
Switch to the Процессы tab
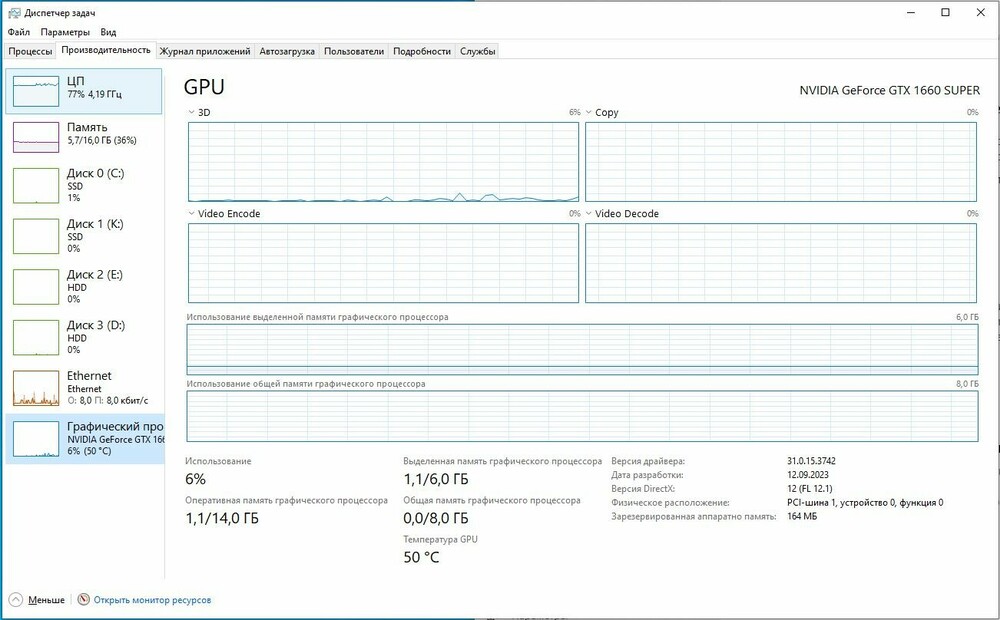pos(30,51)
